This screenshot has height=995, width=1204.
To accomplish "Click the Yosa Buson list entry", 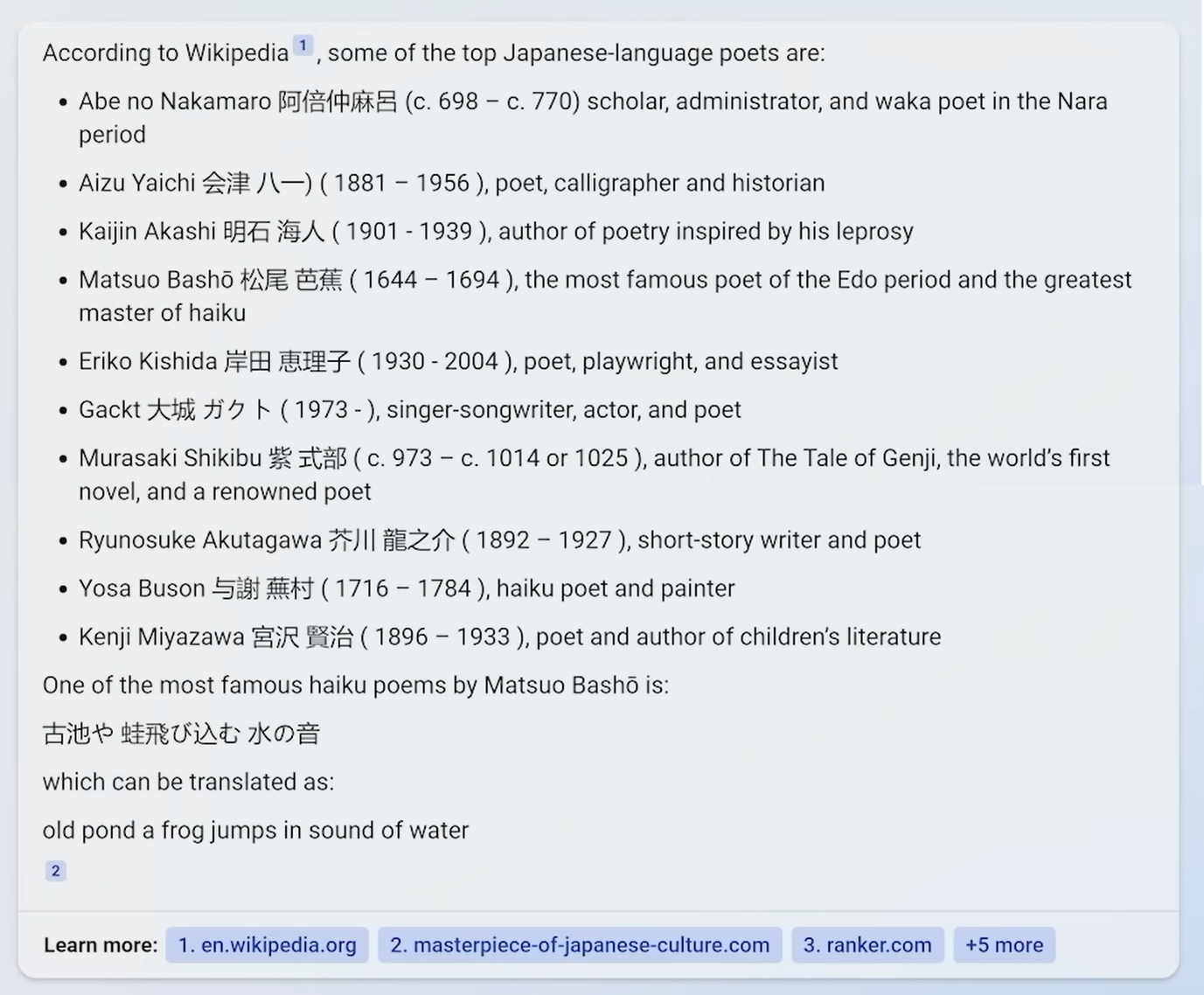I will tap(407, 588).
